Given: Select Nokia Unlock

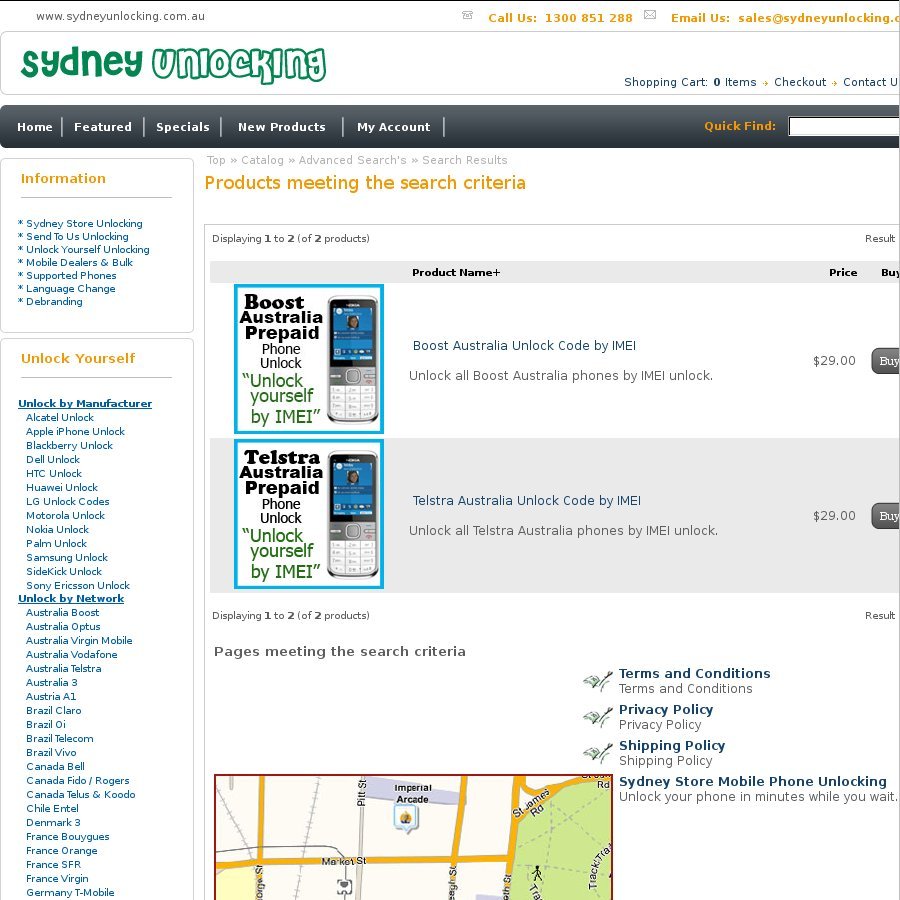Looking at the screenshot, I should click(x=57, y=529).
